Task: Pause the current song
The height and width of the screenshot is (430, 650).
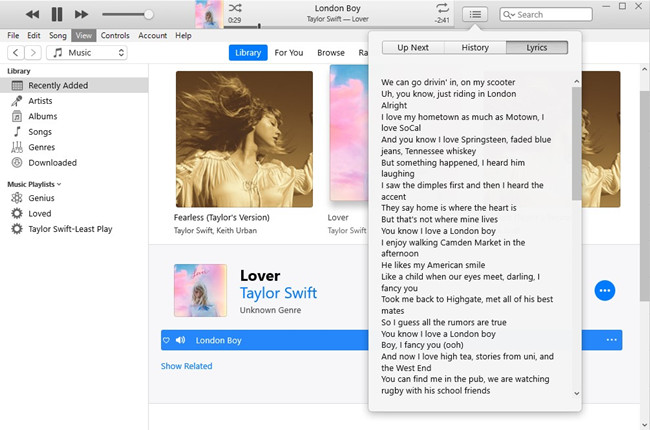Action: 57,15
